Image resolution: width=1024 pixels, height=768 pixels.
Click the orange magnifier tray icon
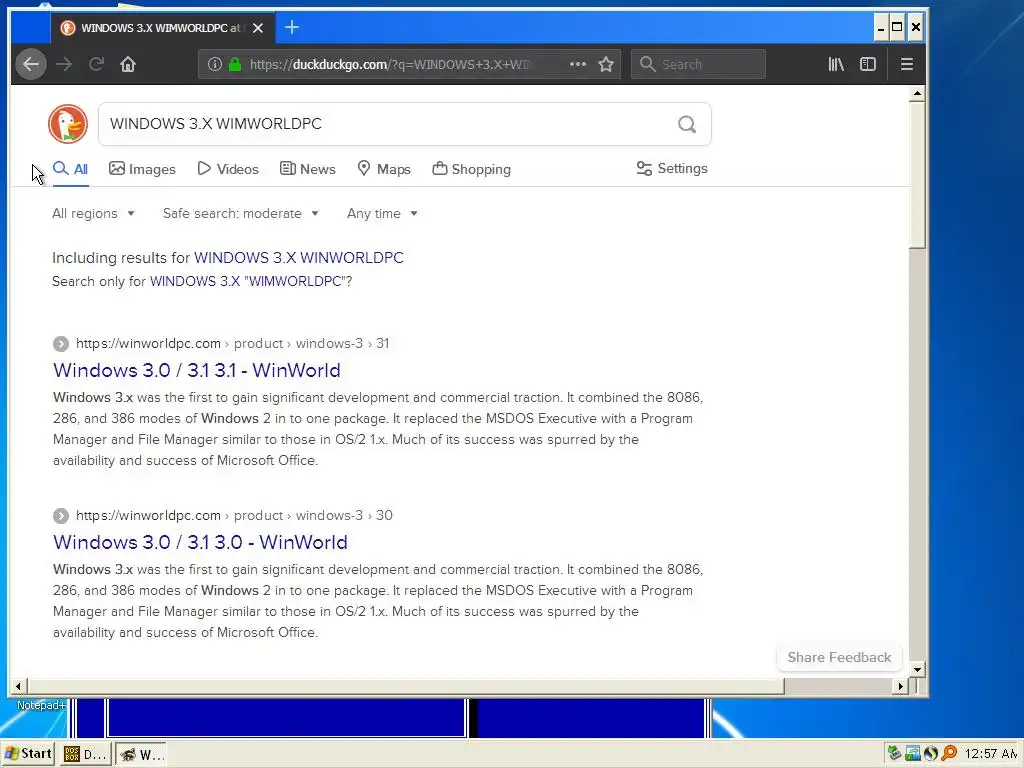coord(949,753)
